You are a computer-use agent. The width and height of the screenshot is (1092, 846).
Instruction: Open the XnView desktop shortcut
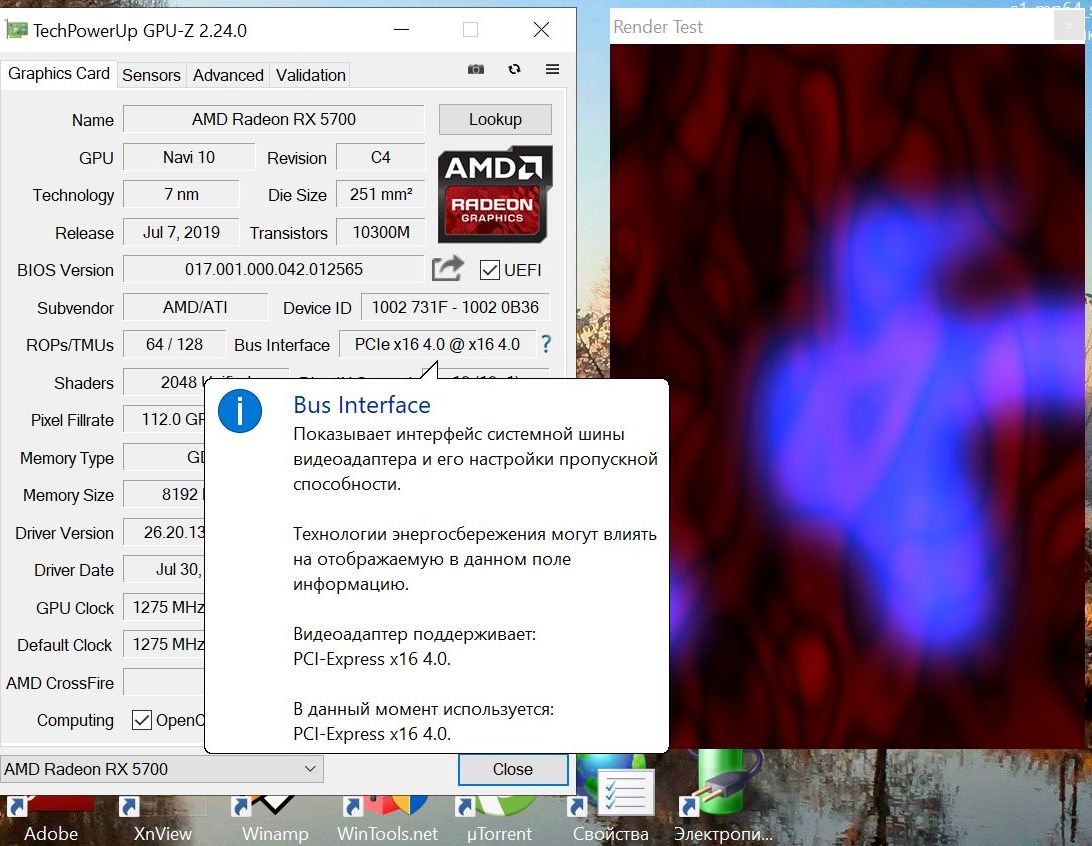tap(162, 822)
